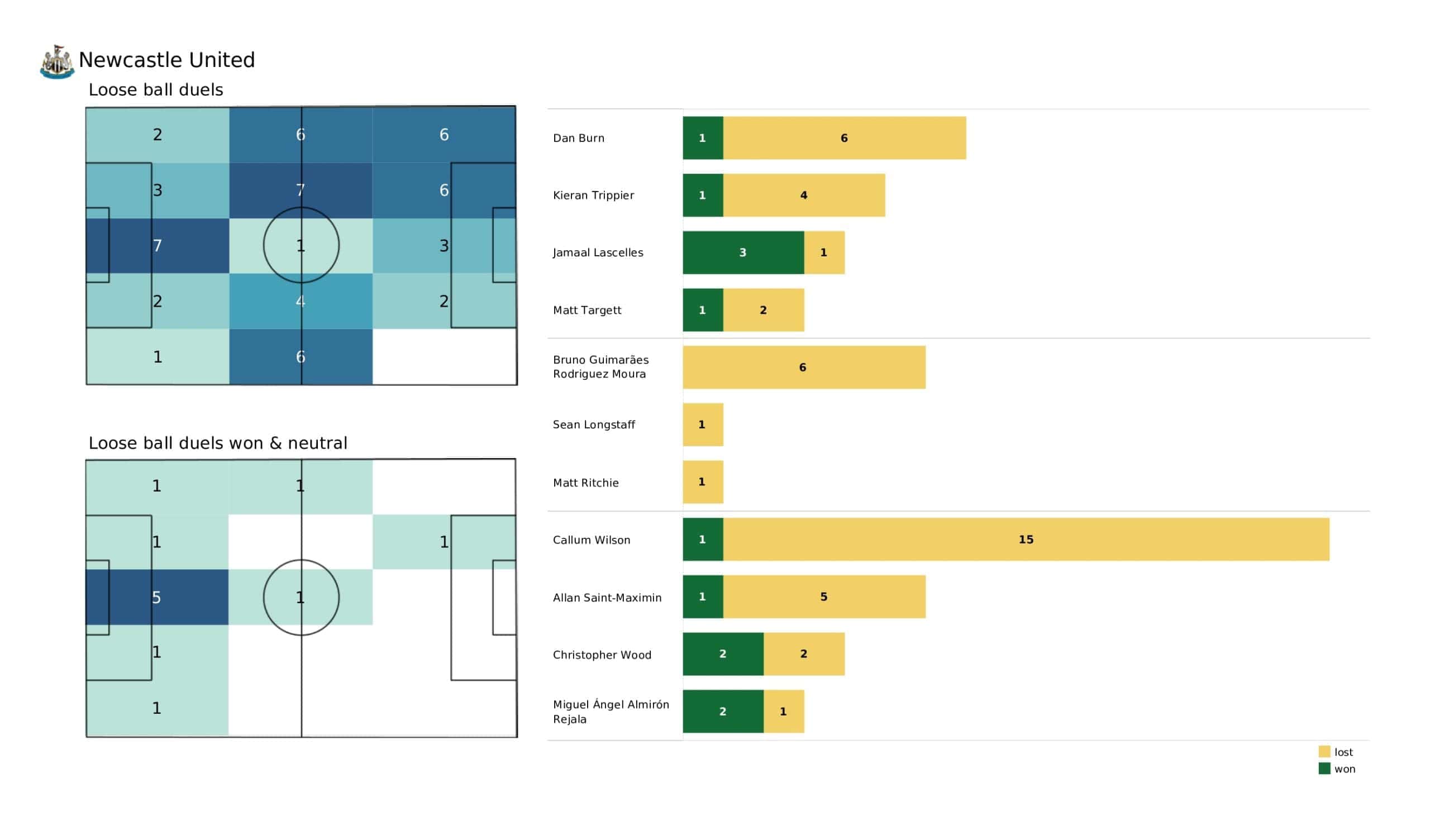The height and width of the screenshot is (840, 1430).
Task: Click the green 'won' legend swatch
Action: (x=1324, y=769)
